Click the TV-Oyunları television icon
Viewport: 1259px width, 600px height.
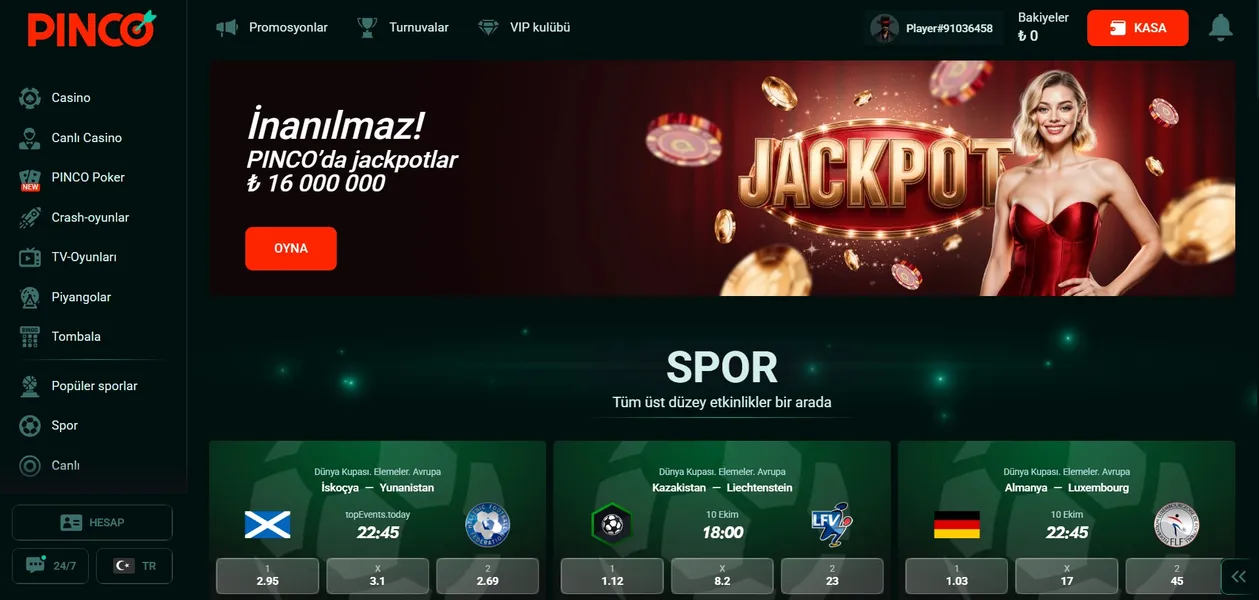(x=30, y=257)
